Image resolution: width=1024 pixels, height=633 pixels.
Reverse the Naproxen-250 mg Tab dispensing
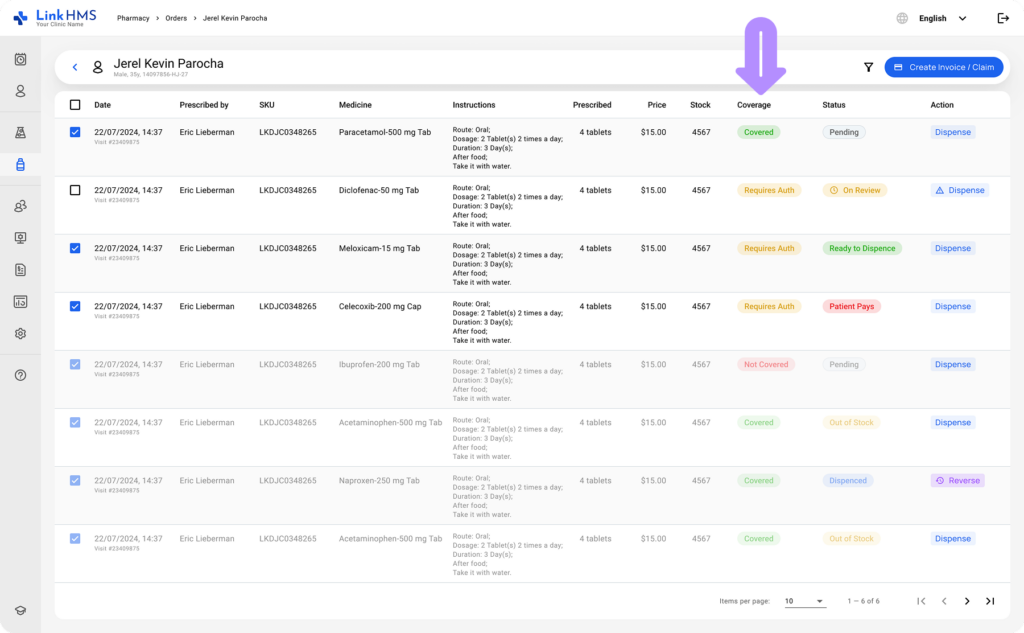(x=957, y=481)
